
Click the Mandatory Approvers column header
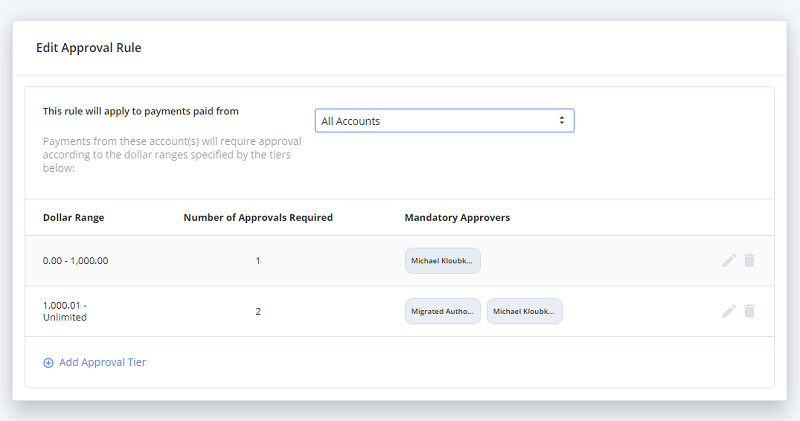[x=457, y=217]
